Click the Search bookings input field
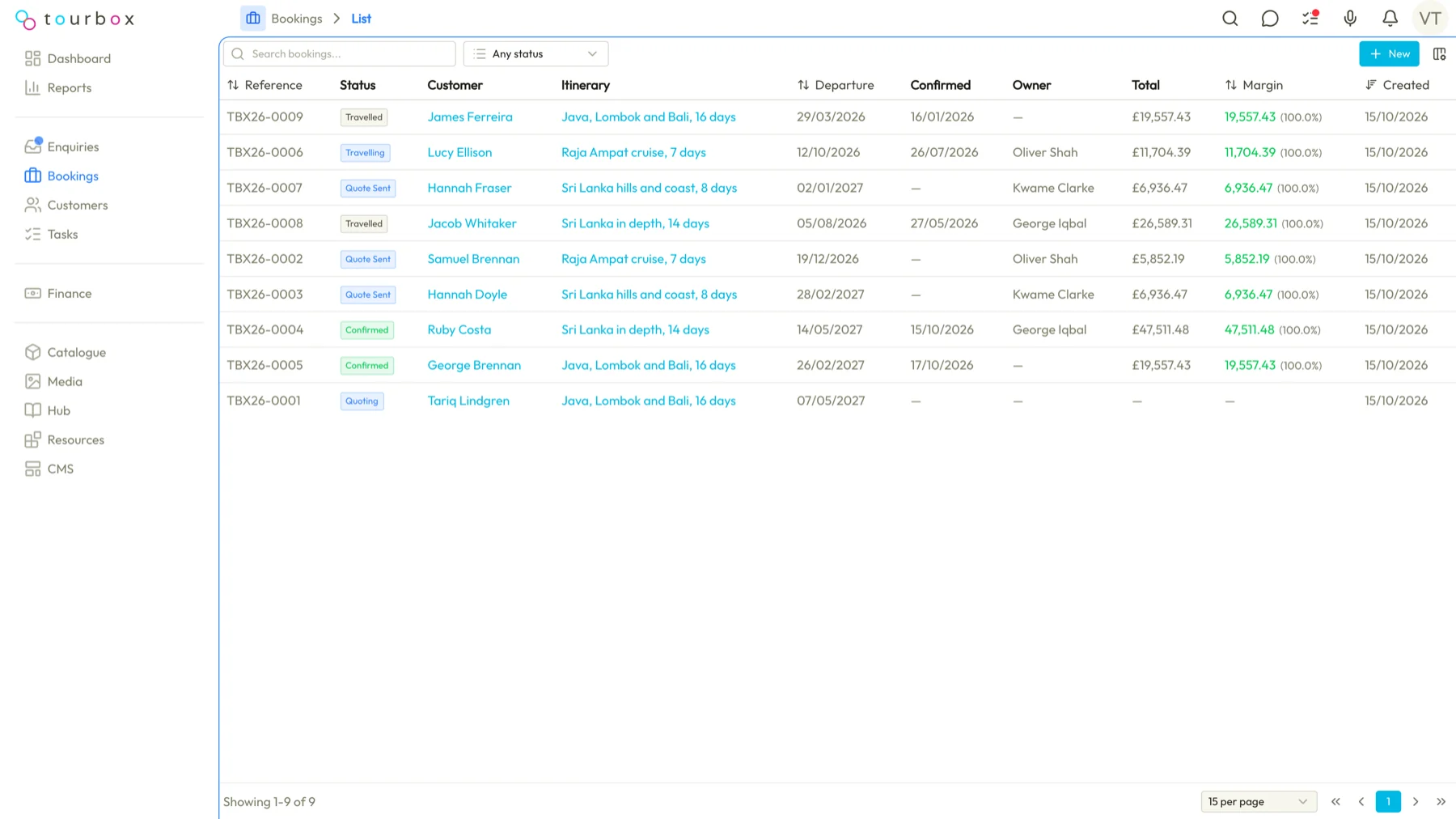The height and width of the screenshot is (819, 1456). (x=339, y=54)
